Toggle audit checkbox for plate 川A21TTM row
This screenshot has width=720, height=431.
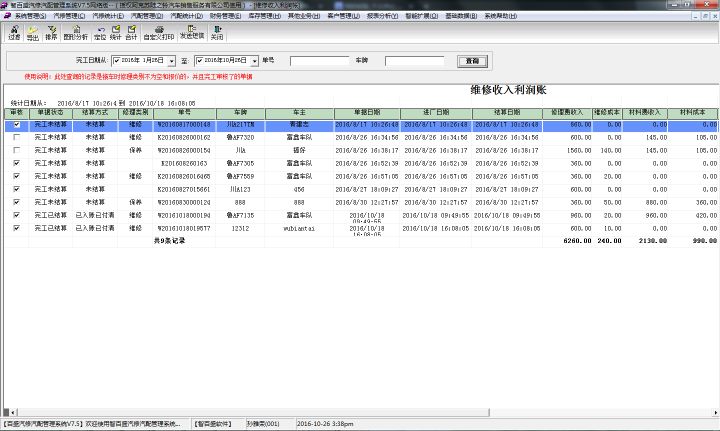tap(17, 124)
